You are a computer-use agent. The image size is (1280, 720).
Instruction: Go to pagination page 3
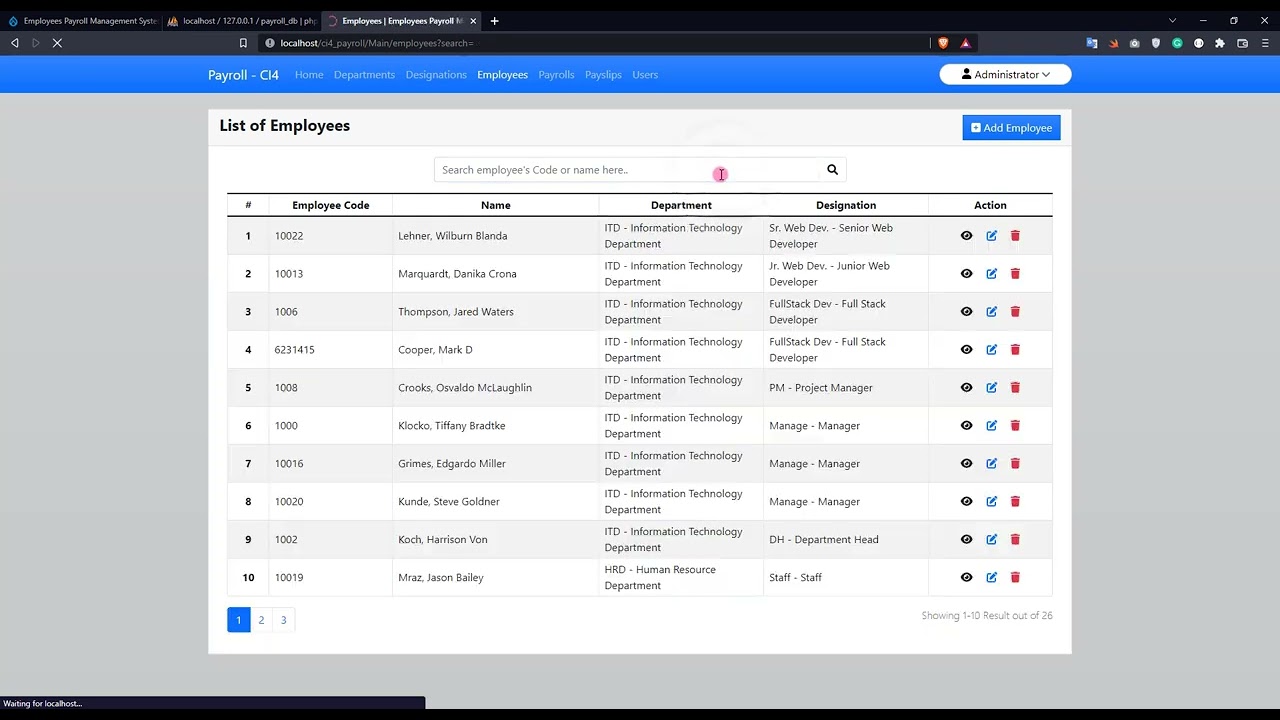click(283, 620)
